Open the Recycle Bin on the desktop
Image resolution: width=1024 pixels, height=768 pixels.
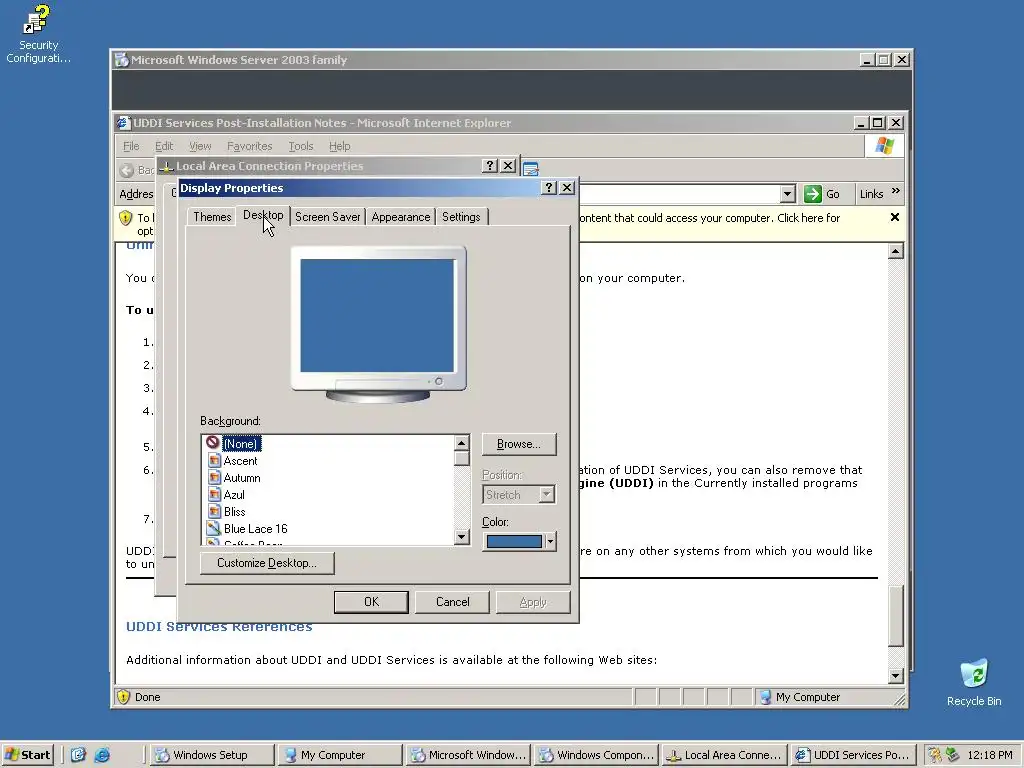pos(974,683)
